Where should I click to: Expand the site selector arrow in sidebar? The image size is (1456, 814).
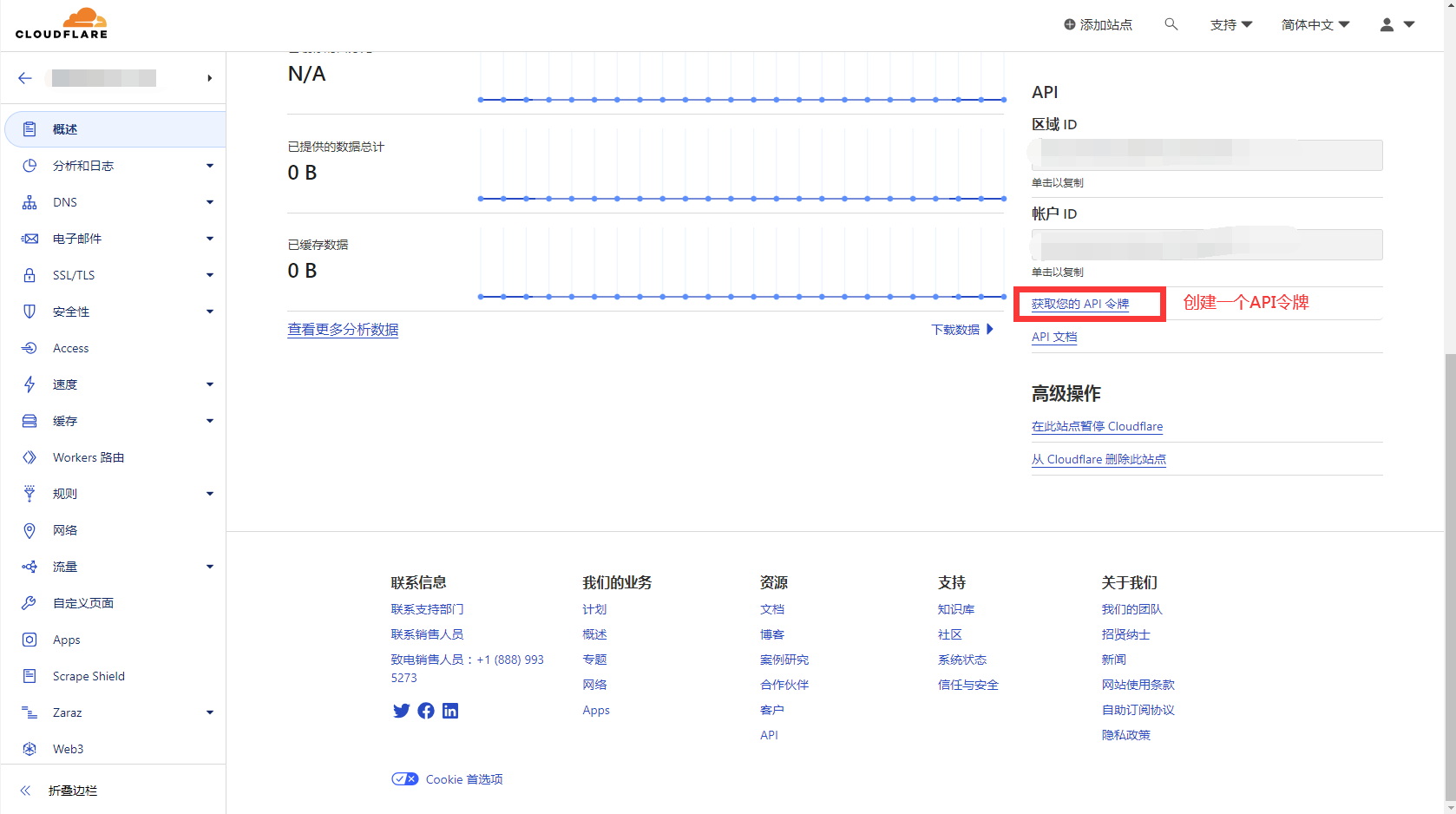coord(209,78)
